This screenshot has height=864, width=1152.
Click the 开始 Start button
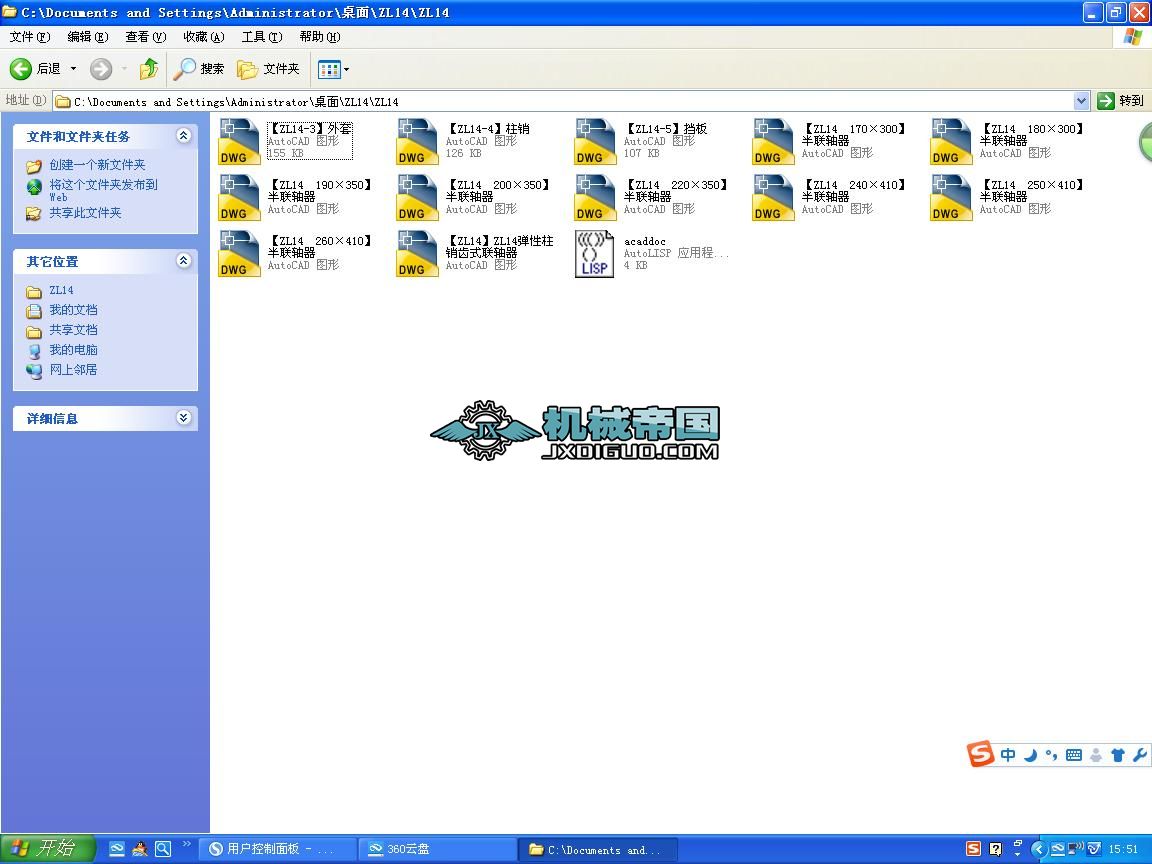click(48, 849)
